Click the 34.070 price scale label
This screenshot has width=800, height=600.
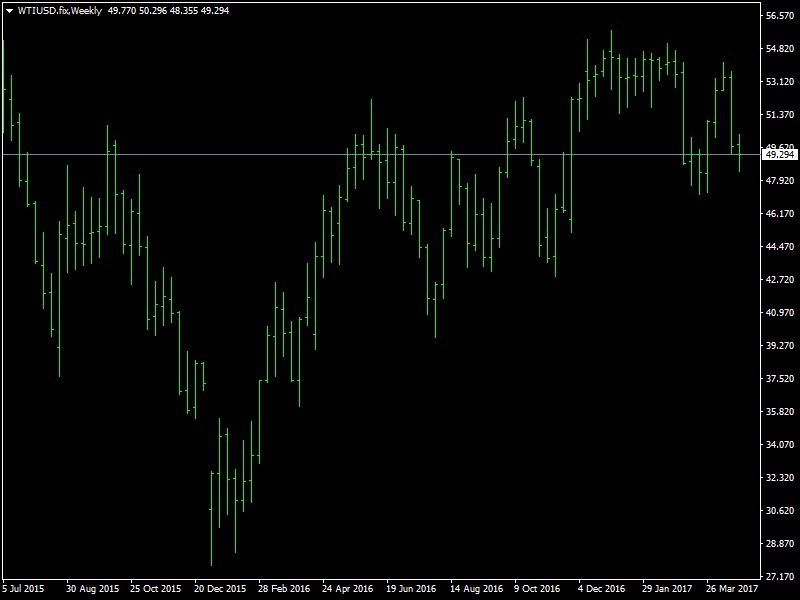pos(780,445)
